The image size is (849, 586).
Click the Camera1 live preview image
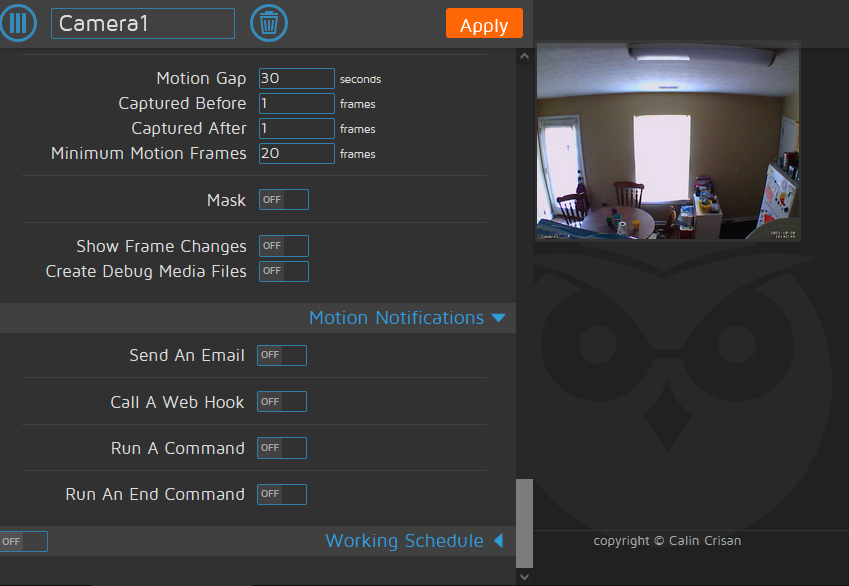coord(667,140)
